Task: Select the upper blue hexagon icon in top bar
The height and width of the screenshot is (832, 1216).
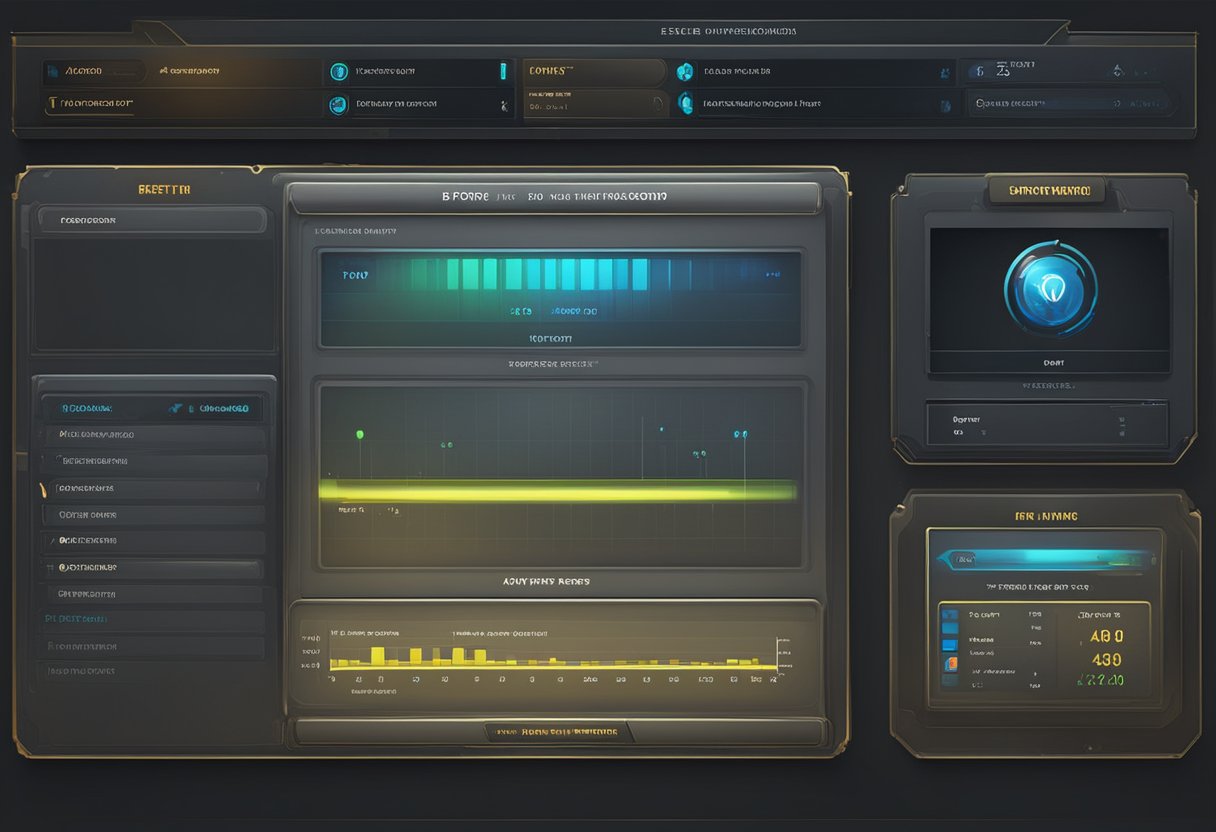Action: (x=684, y=71)
